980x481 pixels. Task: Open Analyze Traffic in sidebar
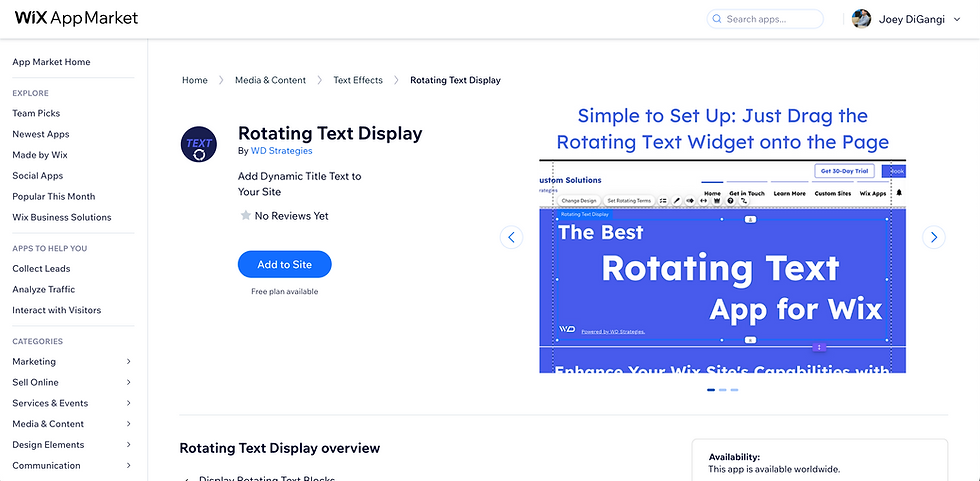[44, 289]
